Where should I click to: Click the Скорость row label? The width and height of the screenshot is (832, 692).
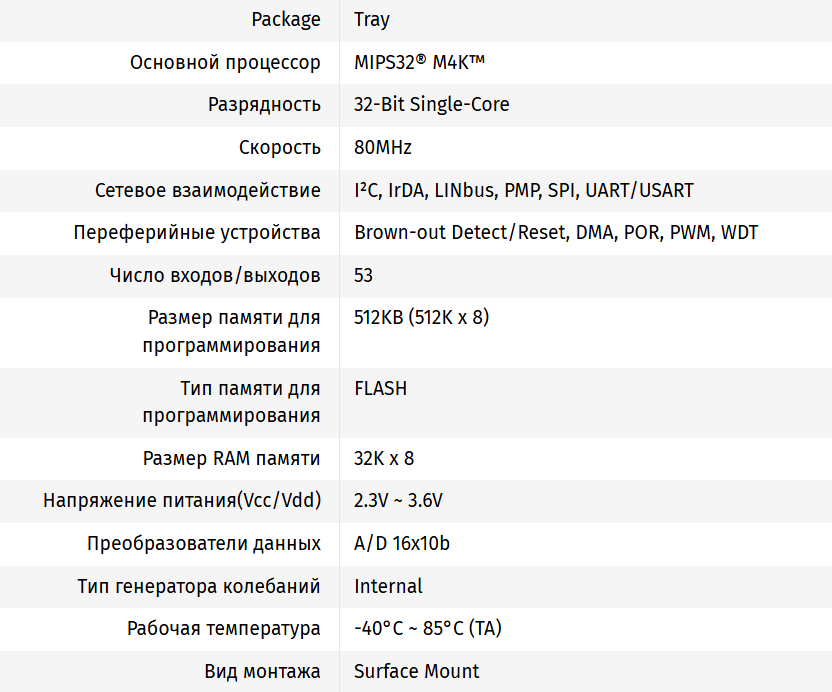pyautogui.click(x=280, y=148)
